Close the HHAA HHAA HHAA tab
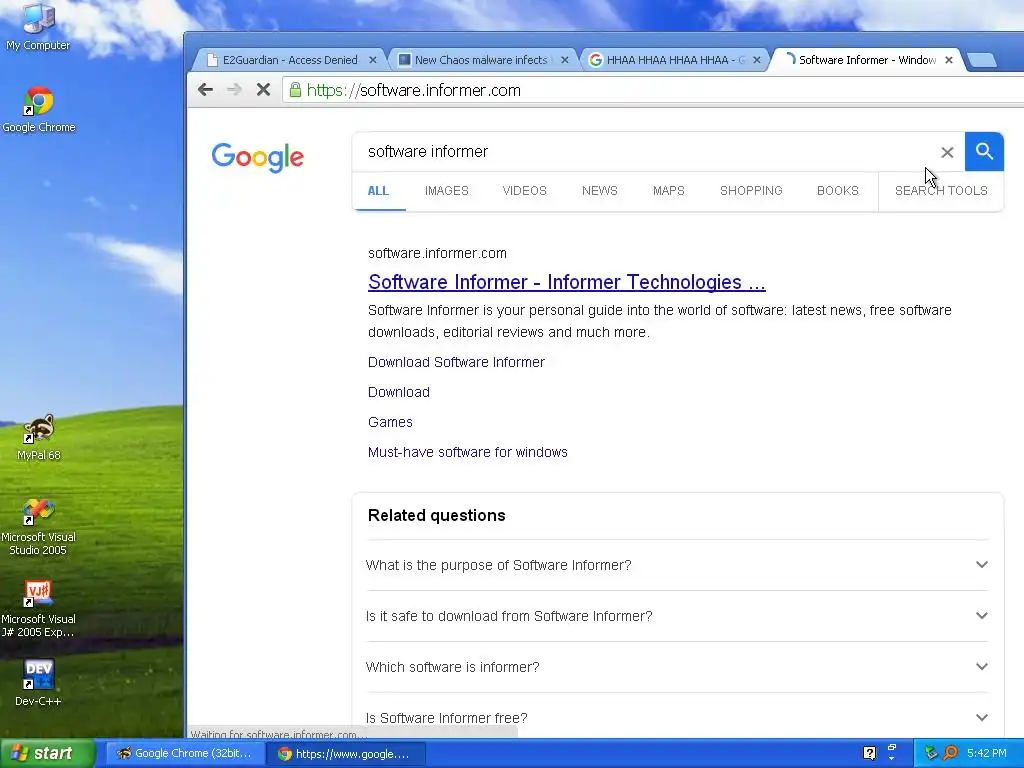 coord(757,60)
